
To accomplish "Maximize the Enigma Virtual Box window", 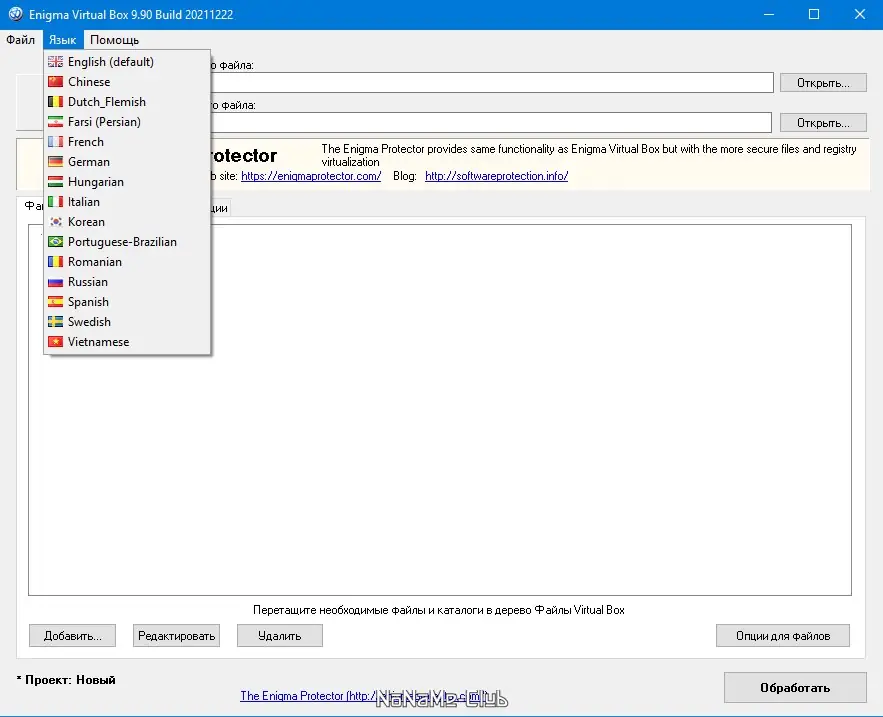I will (814, 14).
